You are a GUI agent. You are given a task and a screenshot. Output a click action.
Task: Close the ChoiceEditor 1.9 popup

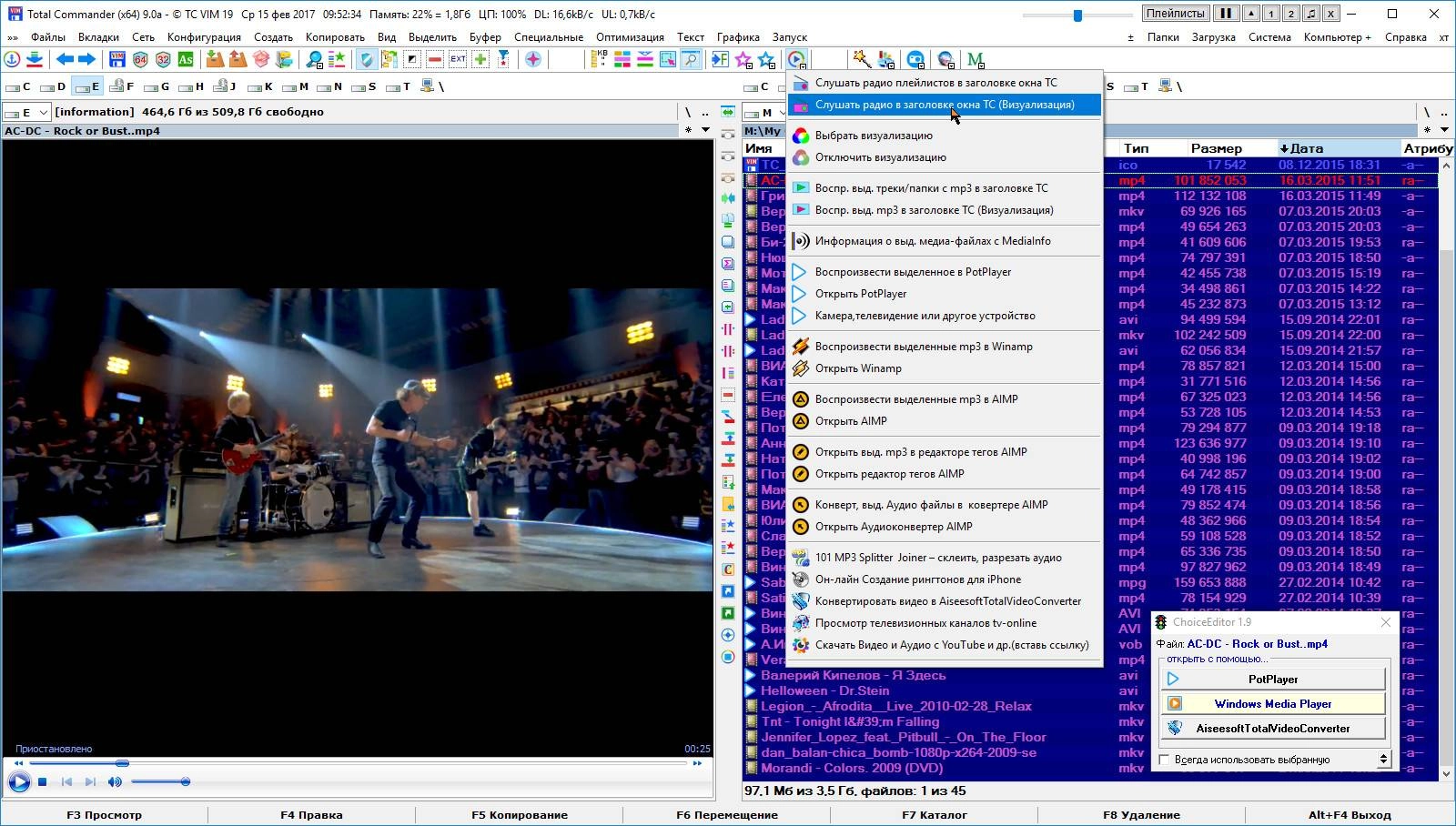1385,622
